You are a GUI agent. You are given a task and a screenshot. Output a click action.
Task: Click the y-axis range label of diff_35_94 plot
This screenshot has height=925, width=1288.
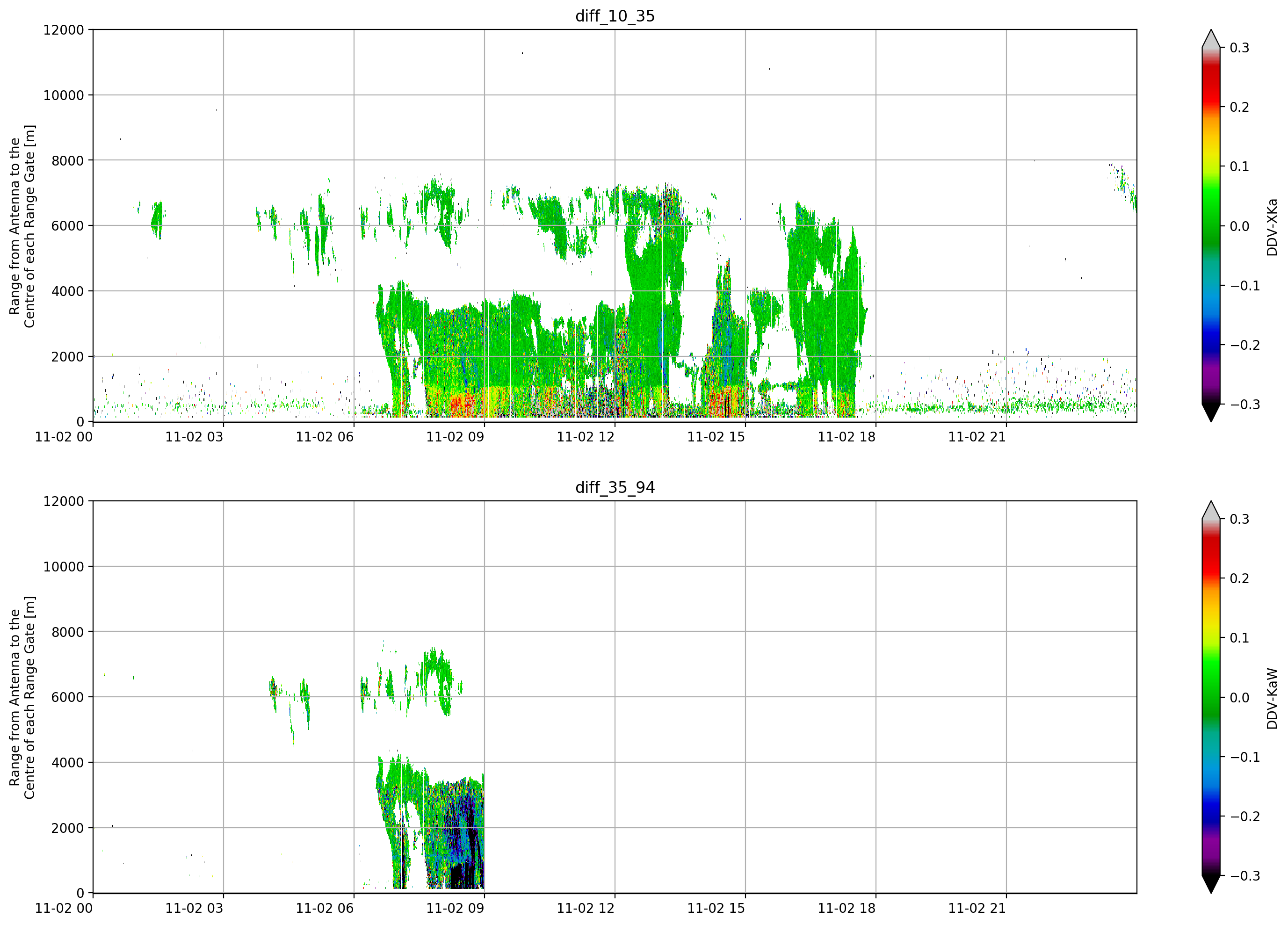(22, 697)
